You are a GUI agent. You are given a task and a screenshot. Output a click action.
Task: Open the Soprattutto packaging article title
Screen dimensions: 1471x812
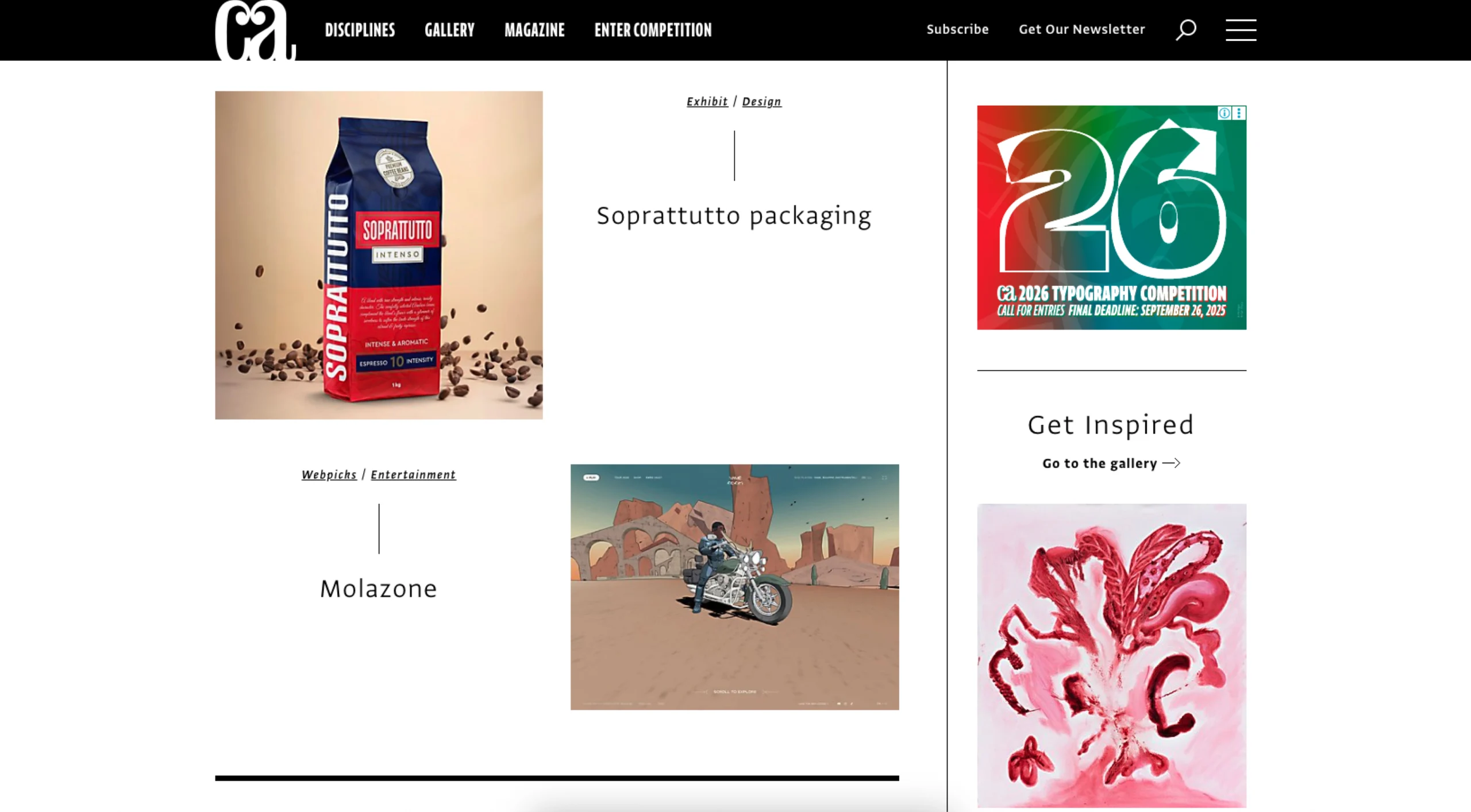[734, 216]
